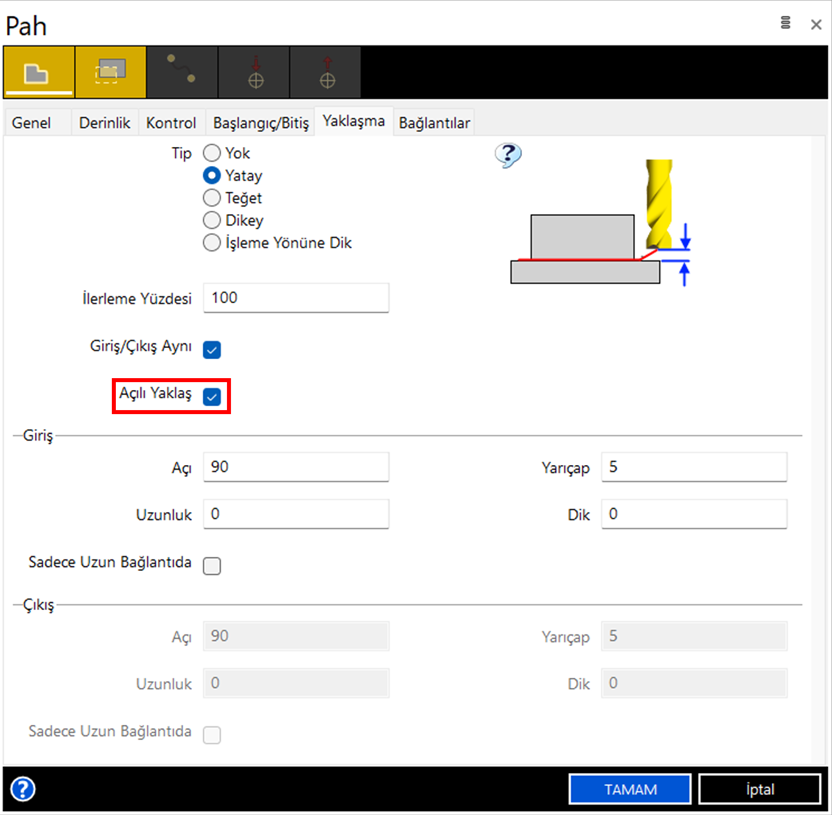Click the Tip label text

point(181,153)
